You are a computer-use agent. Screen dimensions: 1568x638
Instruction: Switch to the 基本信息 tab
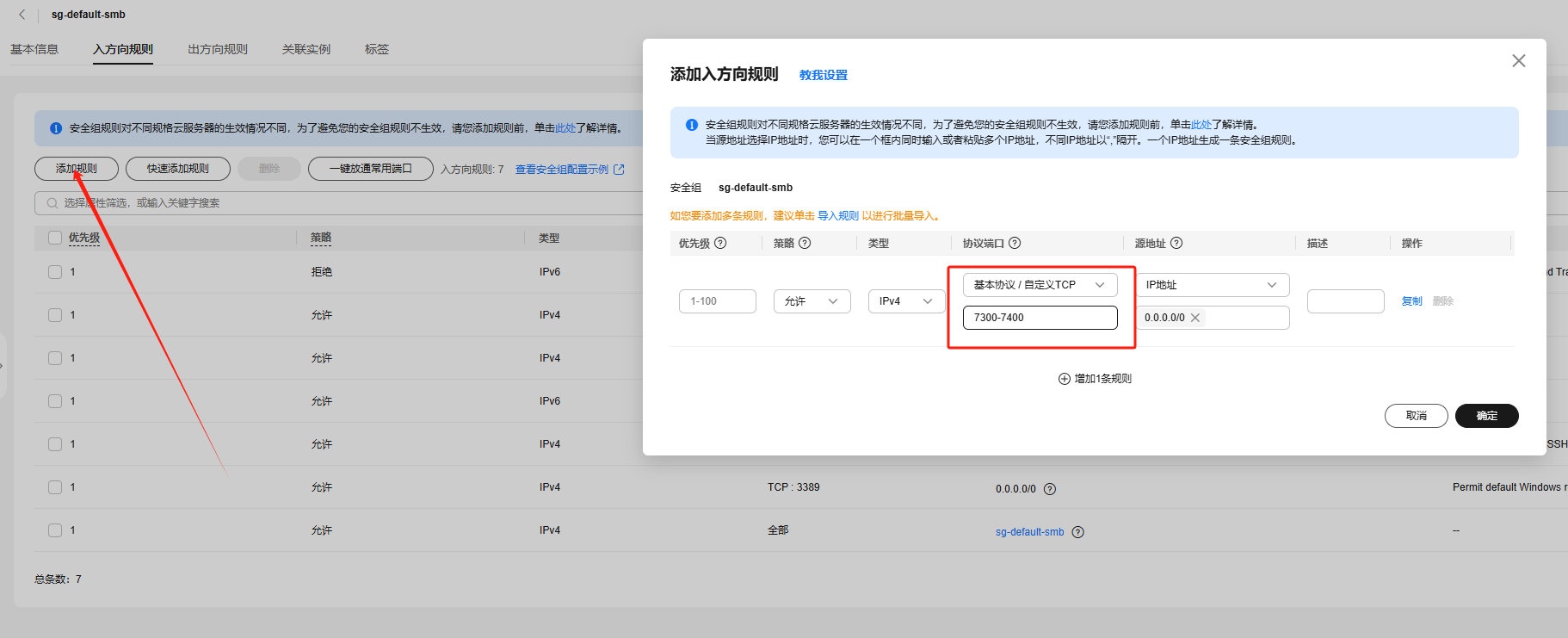pos(34,49)
